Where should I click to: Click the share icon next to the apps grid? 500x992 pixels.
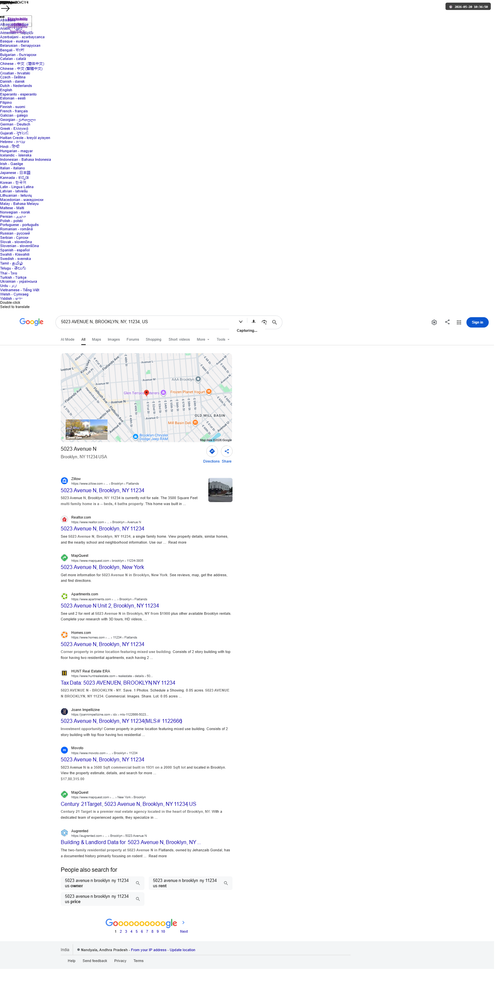coord(447,322)
